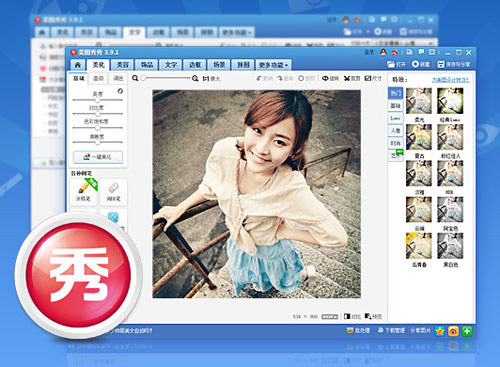Click the green plus share icon

tap(467, 331)
